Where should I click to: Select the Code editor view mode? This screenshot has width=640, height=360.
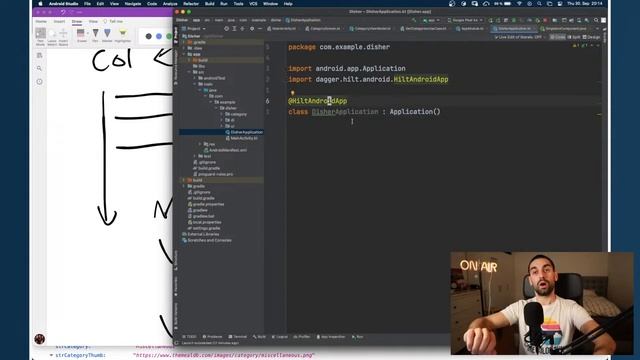point(558,37)
